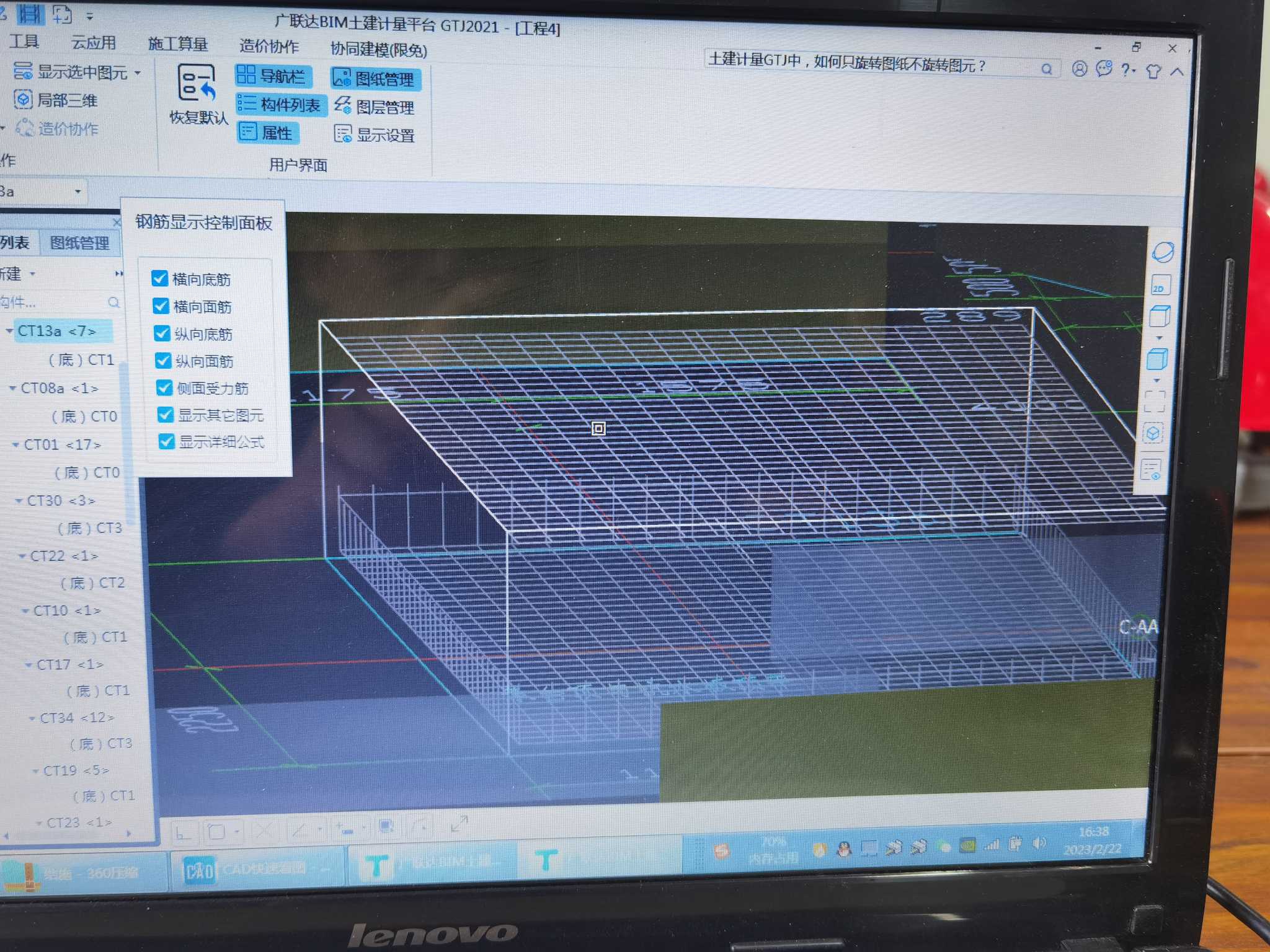Collapse the CT30 <3> tree node

click(x=19, y=500)
